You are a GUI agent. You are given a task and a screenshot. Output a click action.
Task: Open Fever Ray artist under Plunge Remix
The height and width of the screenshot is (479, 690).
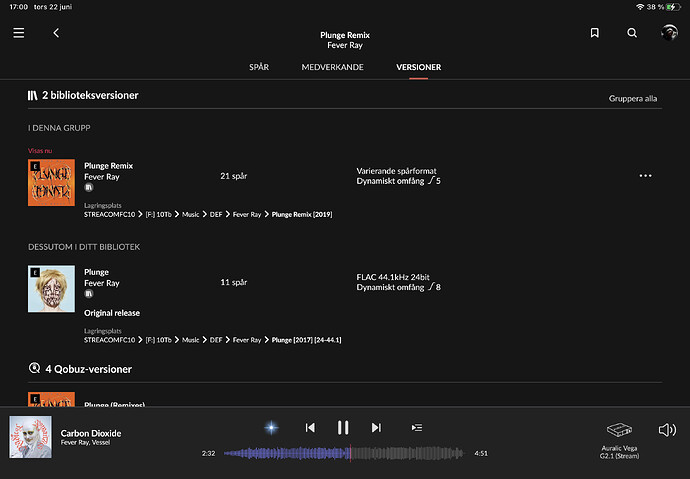coord(102,177)
